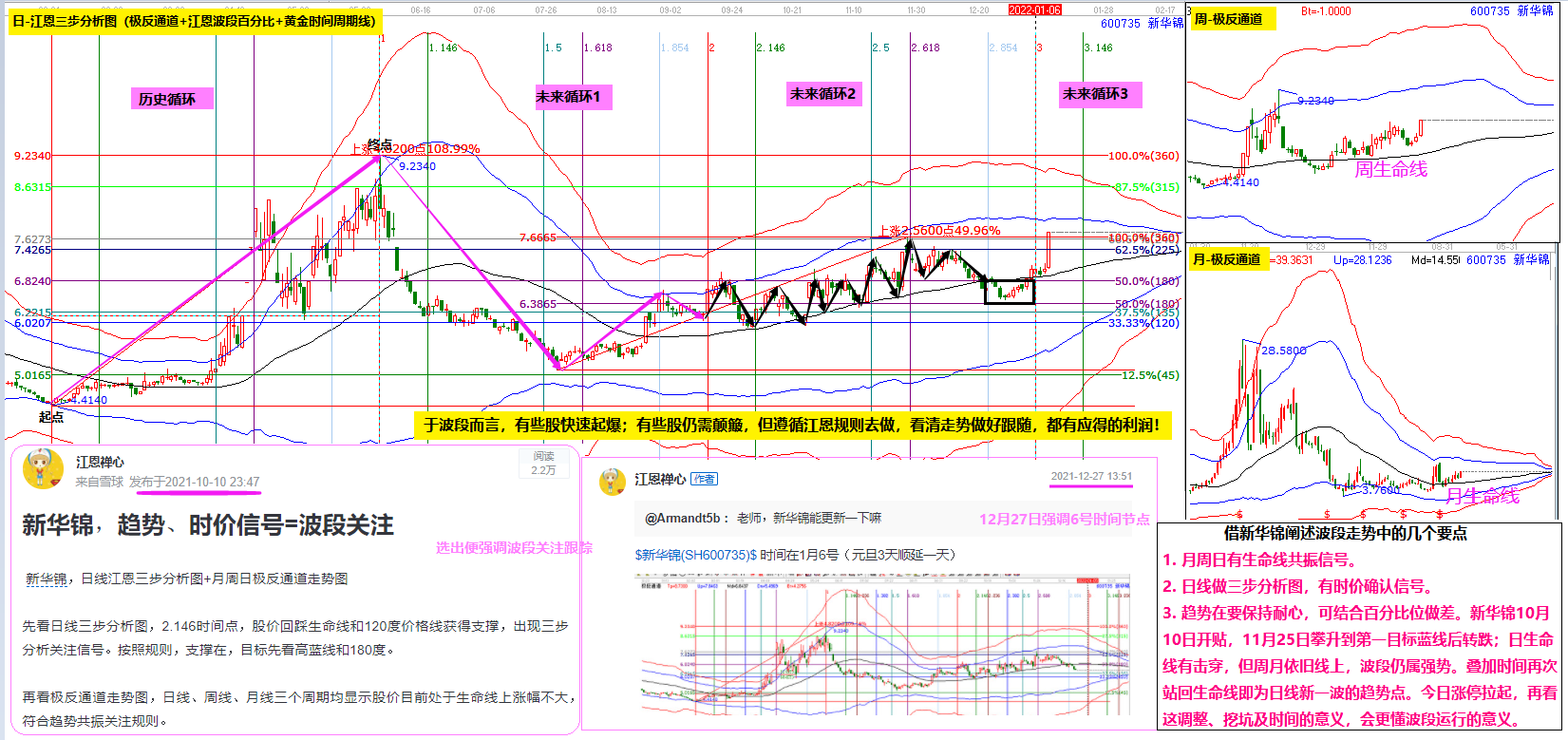The width and height of the screenshot is (1568, 740).
Task: Click the 起点 start marker on the chart
Action: tap(50, 416)
